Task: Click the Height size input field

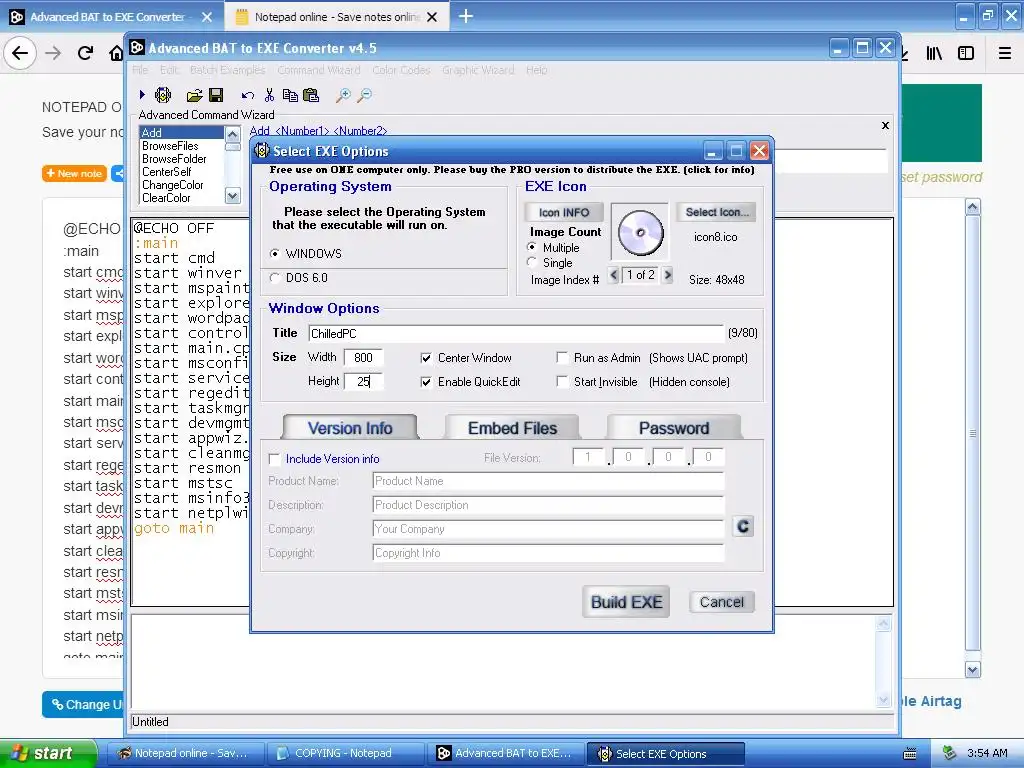Action: click(x=364, y=381)
